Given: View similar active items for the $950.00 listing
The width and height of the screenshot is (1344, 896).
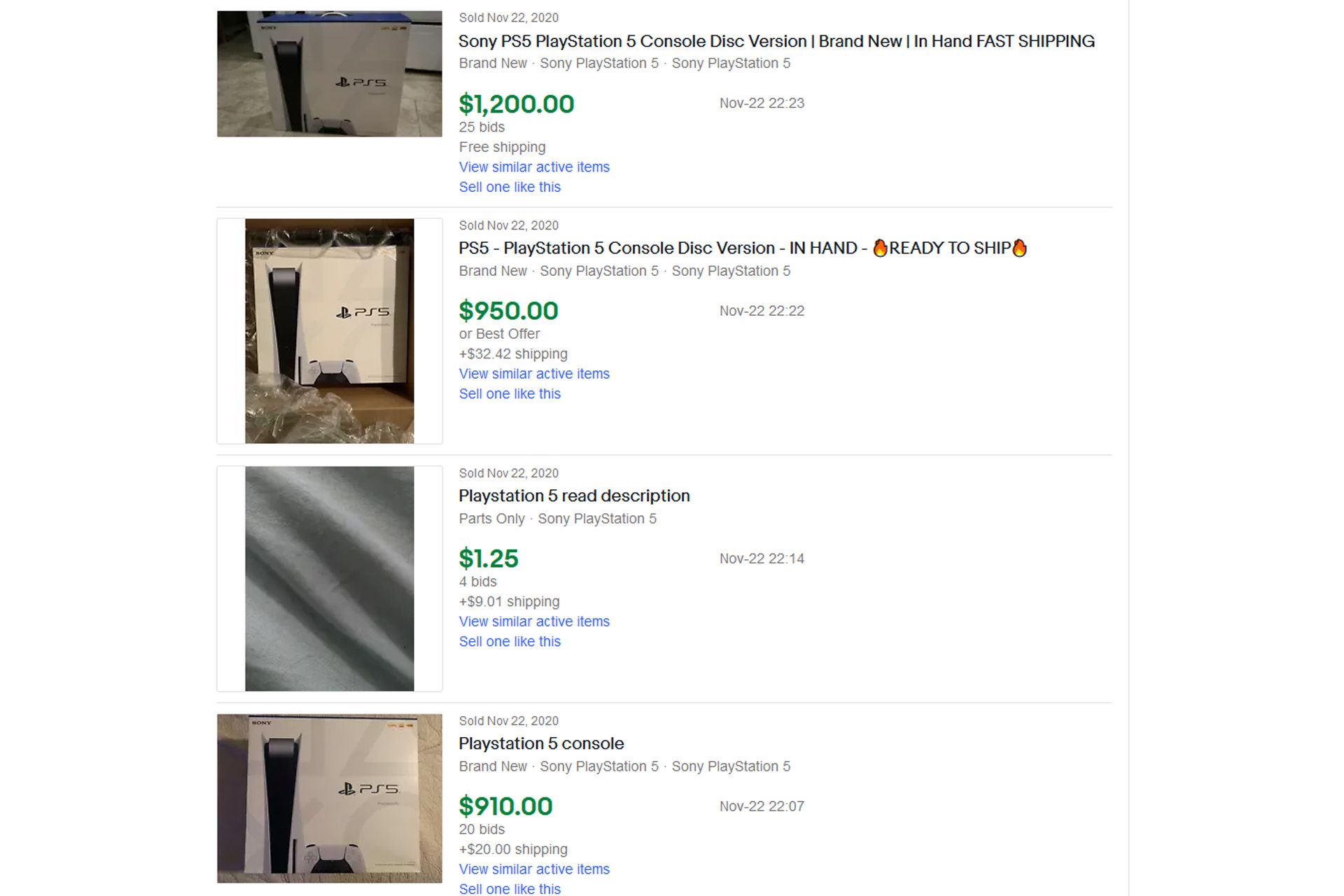Looking at the screenshot, I should pos(534,374).
